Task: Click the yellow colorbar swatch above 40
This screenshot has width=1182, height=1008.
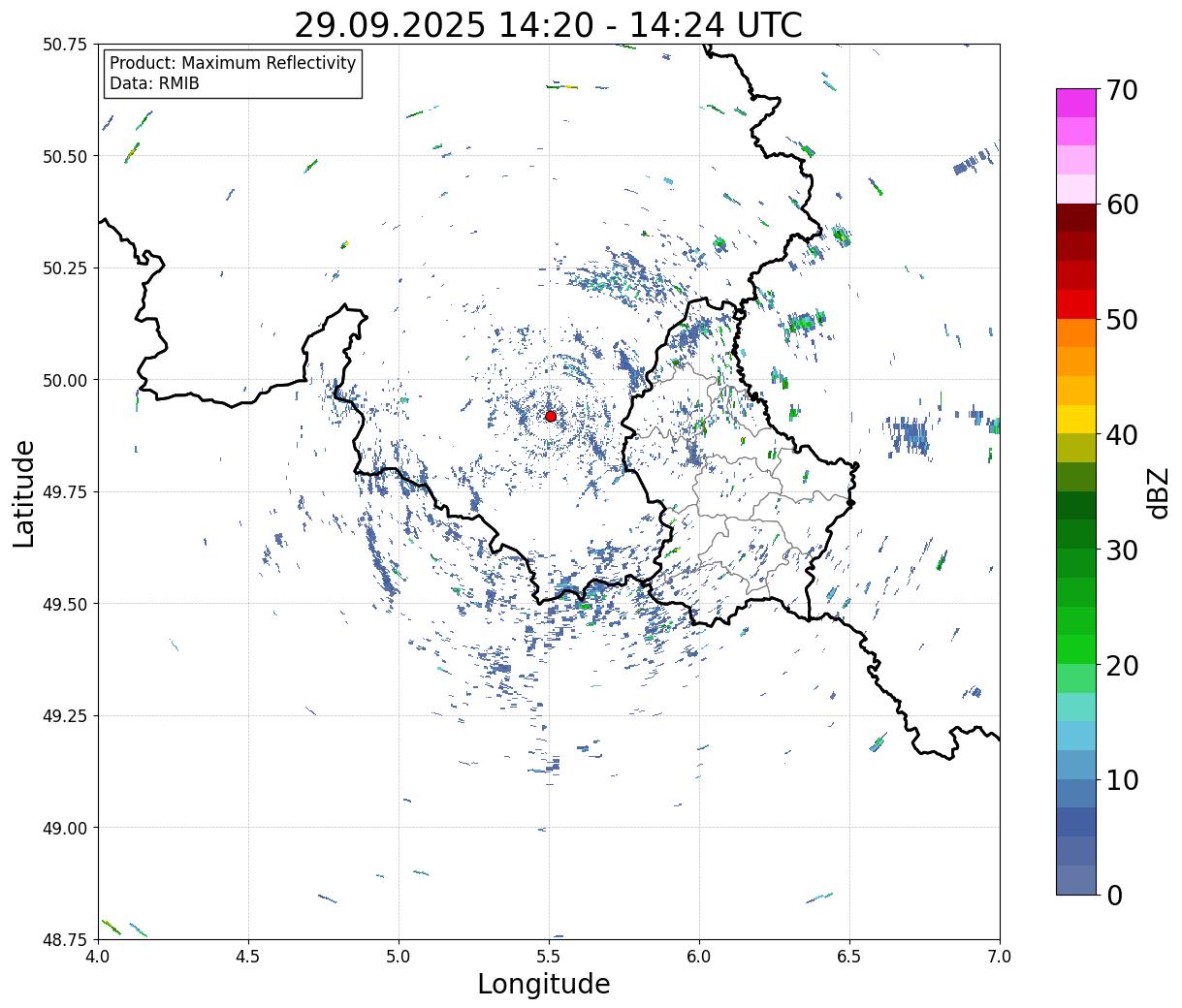Action: click(1076, 419)
